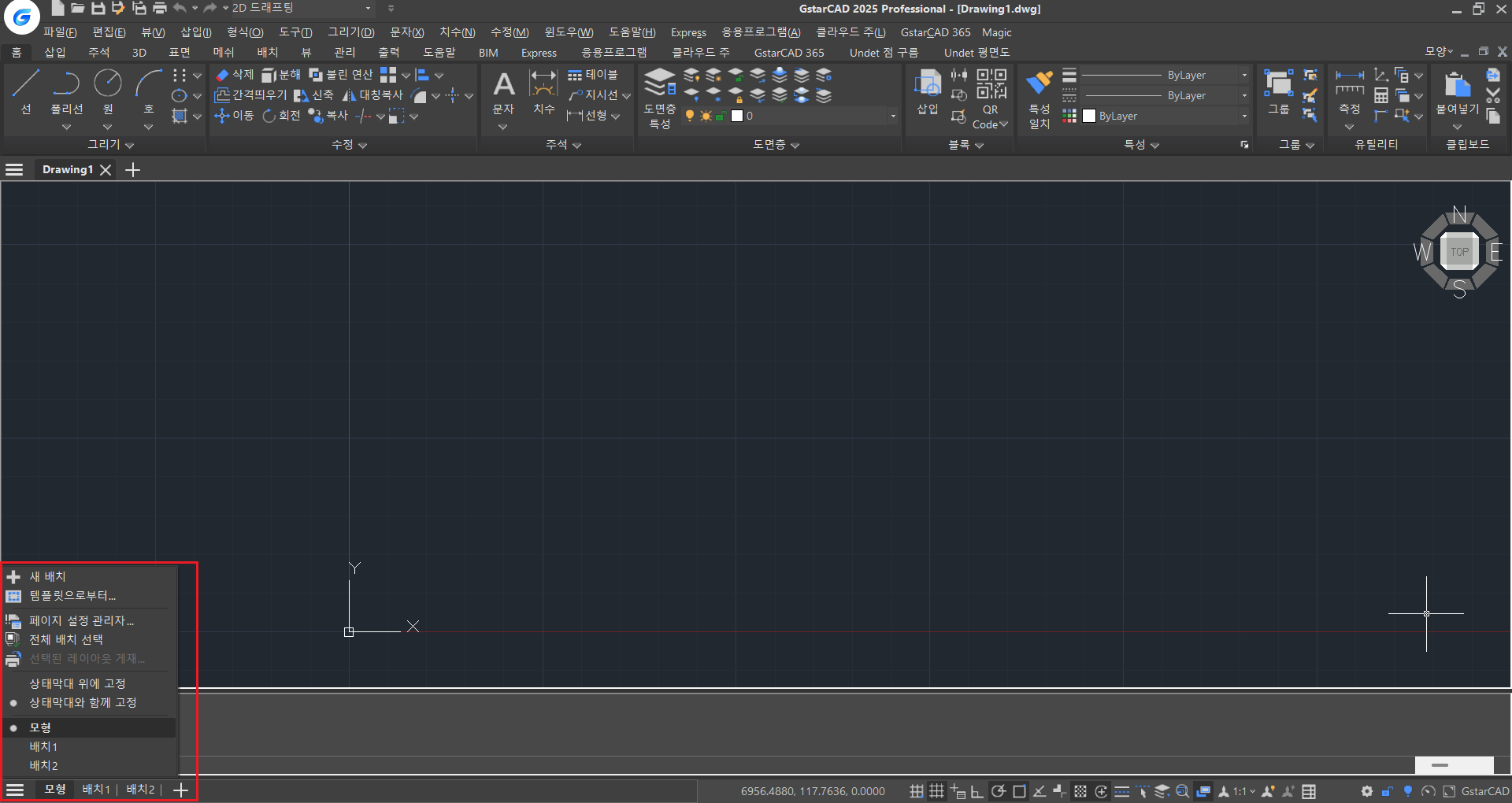
Task: Click the Cut scissors icon in Clipboard
Action: coord(1493,95)
